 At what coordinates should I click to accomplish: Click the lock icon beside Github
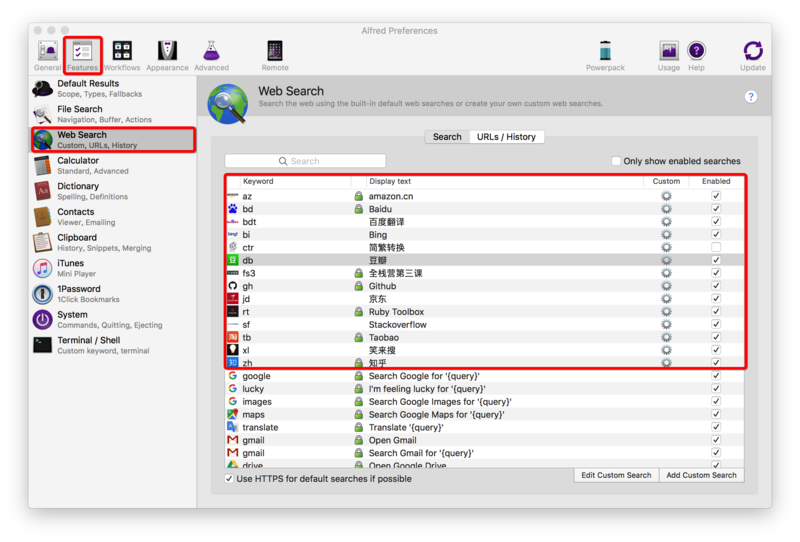click(359, 286)
